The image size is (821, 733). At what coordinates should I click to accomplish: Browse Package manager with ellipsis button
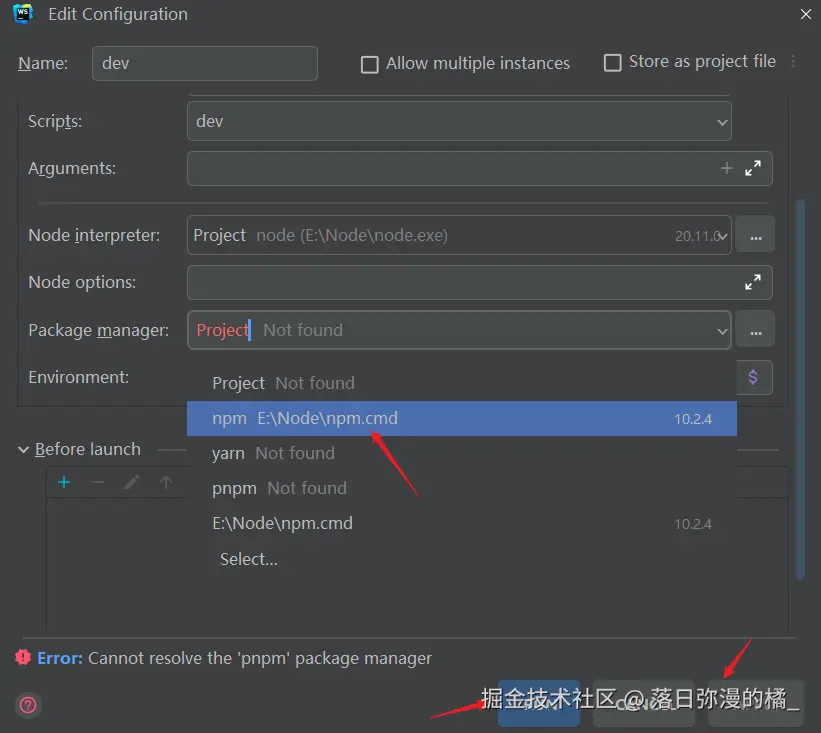point(755,329)
